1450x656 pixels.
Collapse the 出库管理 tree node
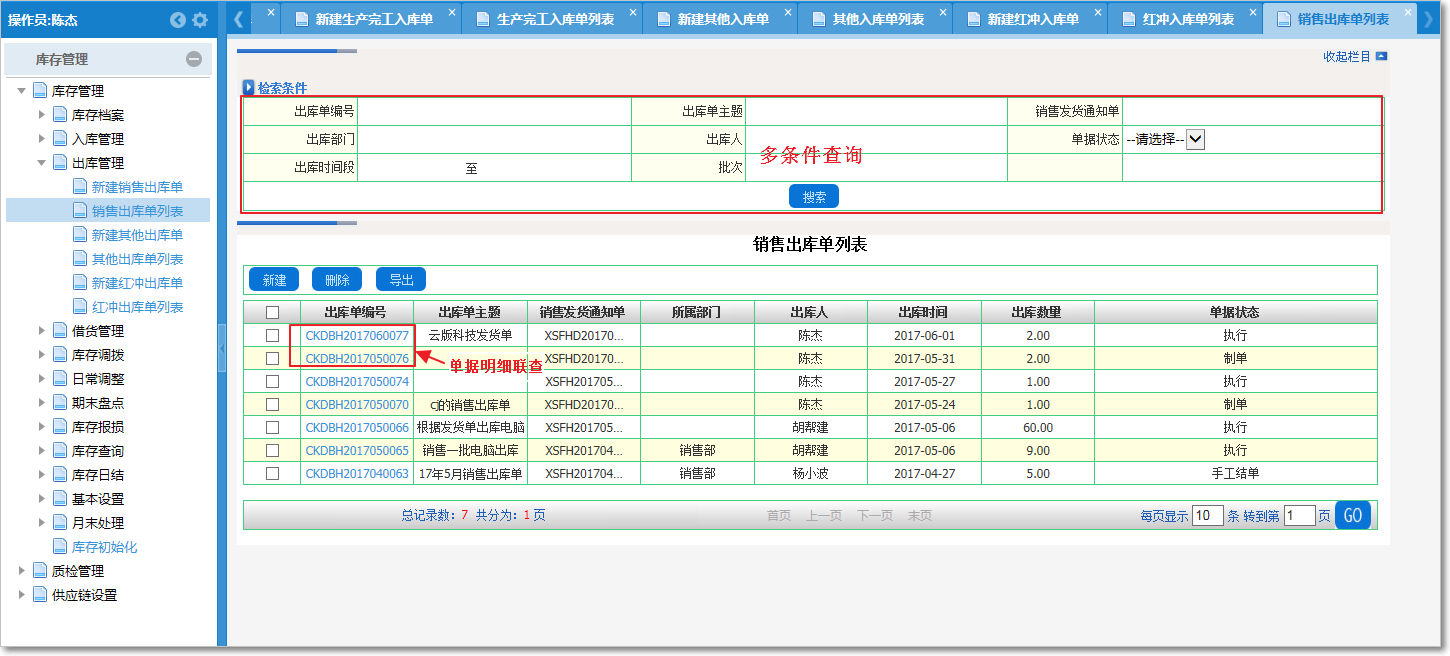click(42, 163)
